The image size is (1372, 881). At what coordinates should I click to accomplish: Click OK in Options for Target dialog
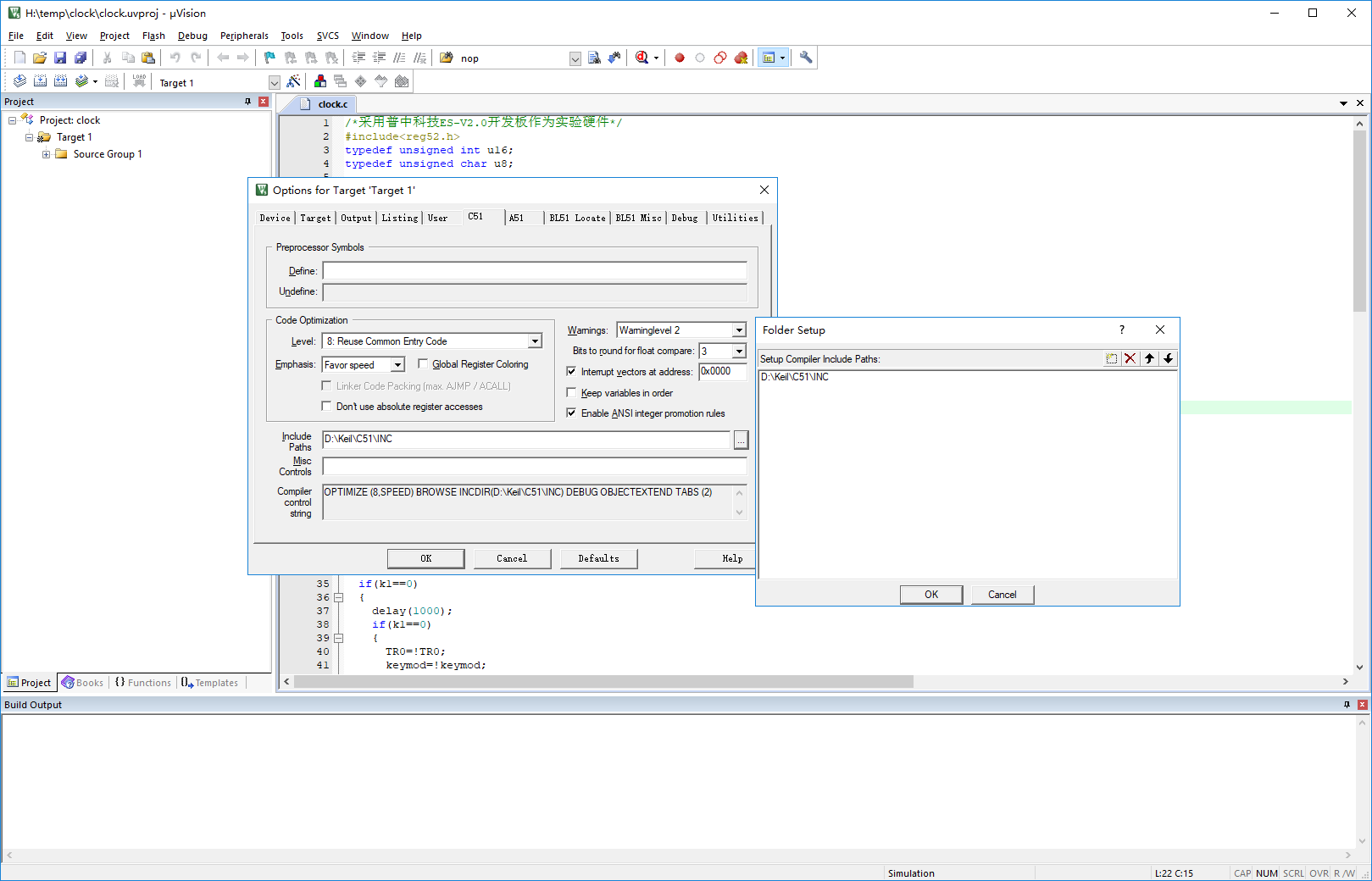[x=426, y=558]
